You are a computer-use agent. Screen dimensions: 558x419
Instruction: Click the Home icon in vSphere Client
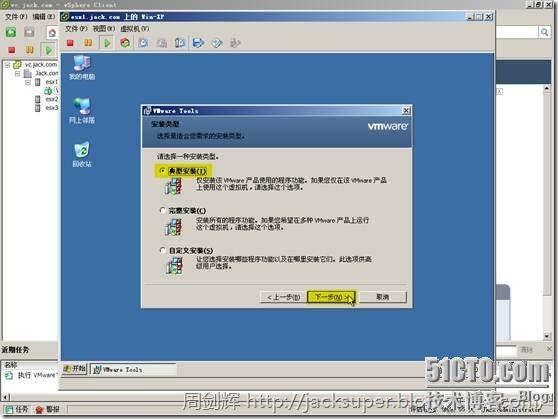(x=52, y=33)
